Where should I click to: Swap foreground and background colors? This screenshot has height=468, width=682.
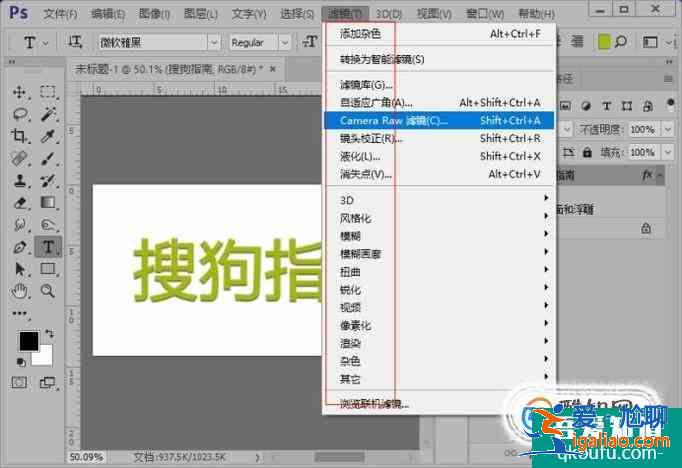(50, 334)
